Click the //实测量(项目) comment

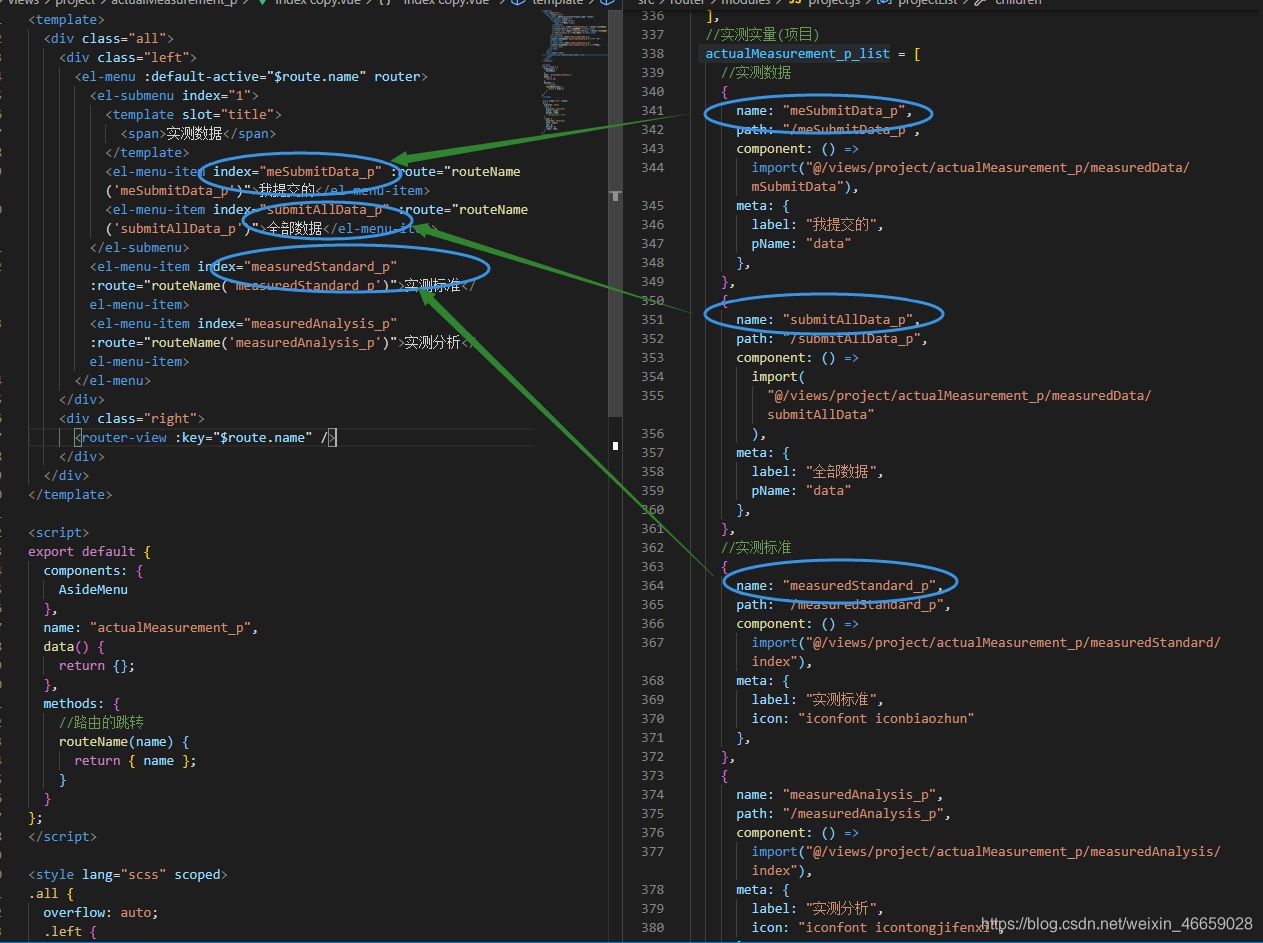(763, 34)
